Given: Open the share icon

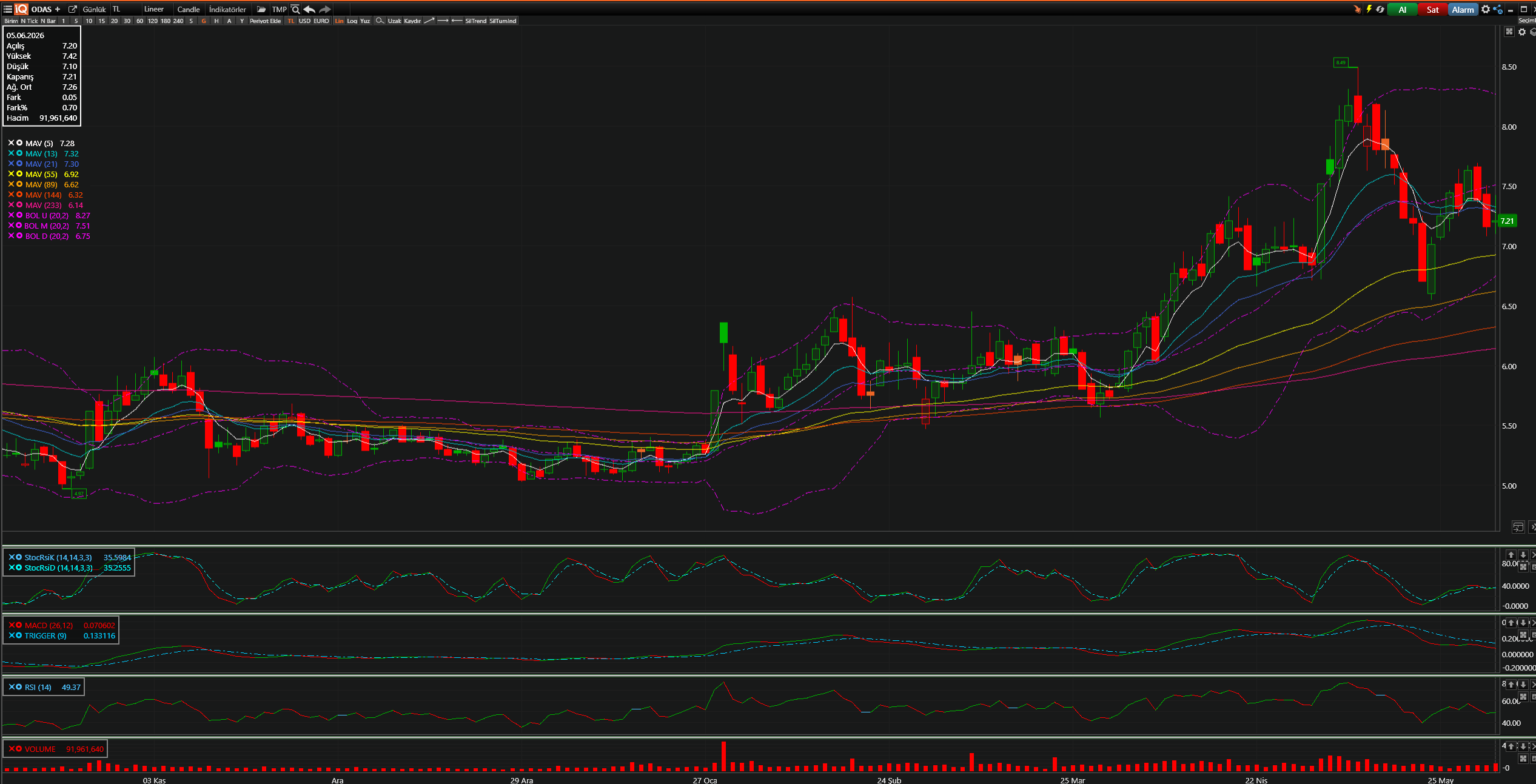Looking at the screenshot, I should pos(1498,9).
